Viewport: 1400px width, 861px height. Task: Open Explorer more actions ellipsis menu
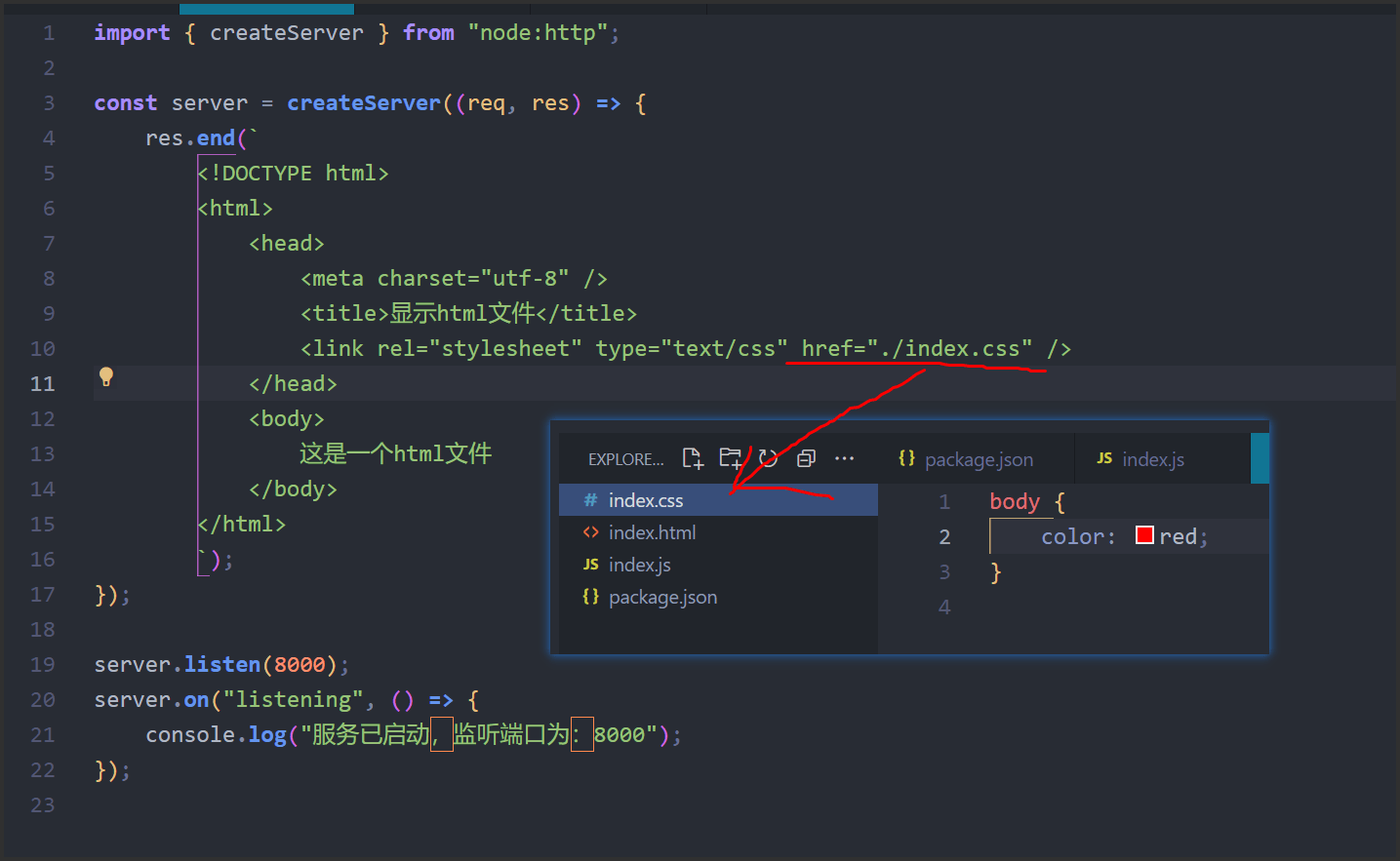[x=844, y=458]
